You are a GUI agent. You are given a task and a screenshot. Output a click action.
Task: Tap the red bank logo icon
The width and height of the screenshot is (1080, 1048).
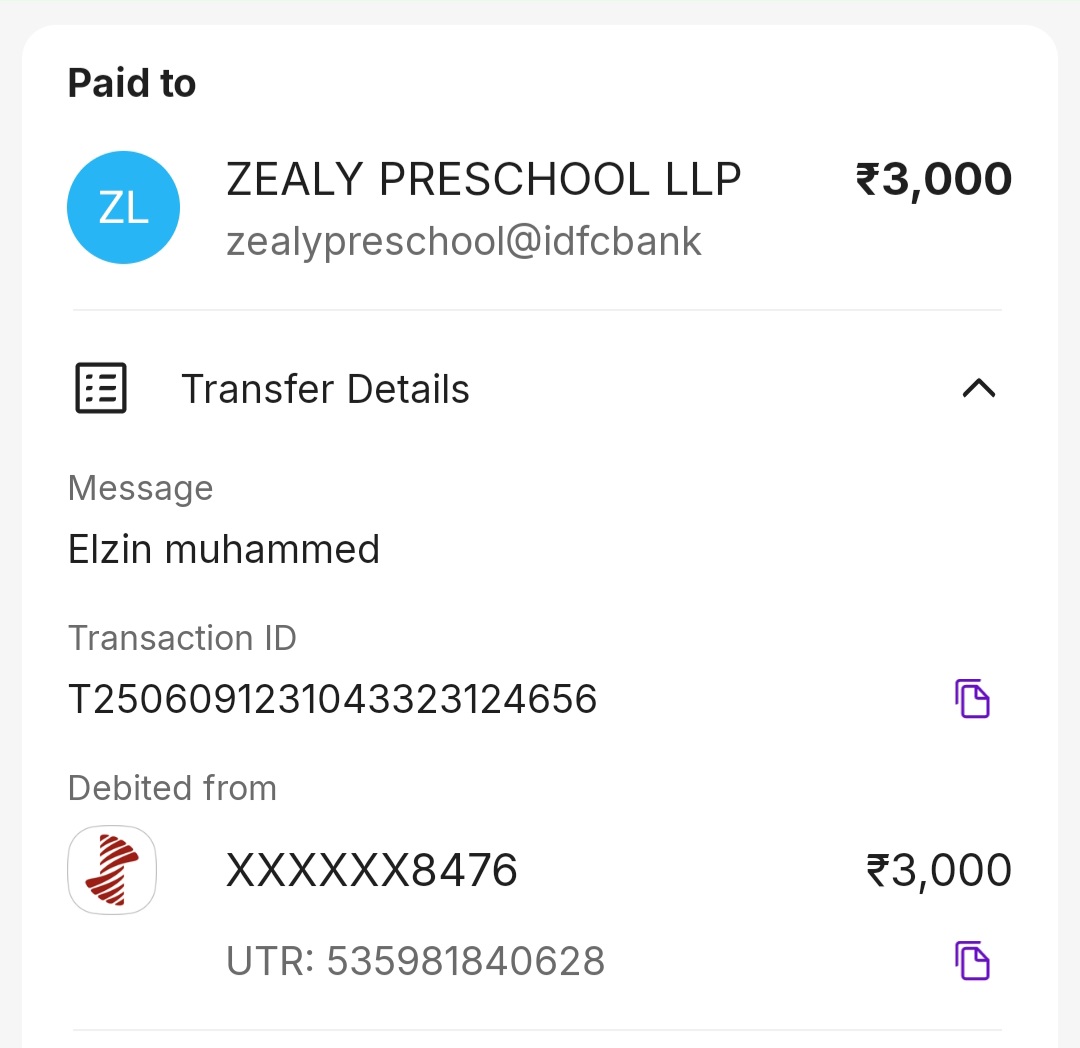pyautogui.click(x=112, y=870)
